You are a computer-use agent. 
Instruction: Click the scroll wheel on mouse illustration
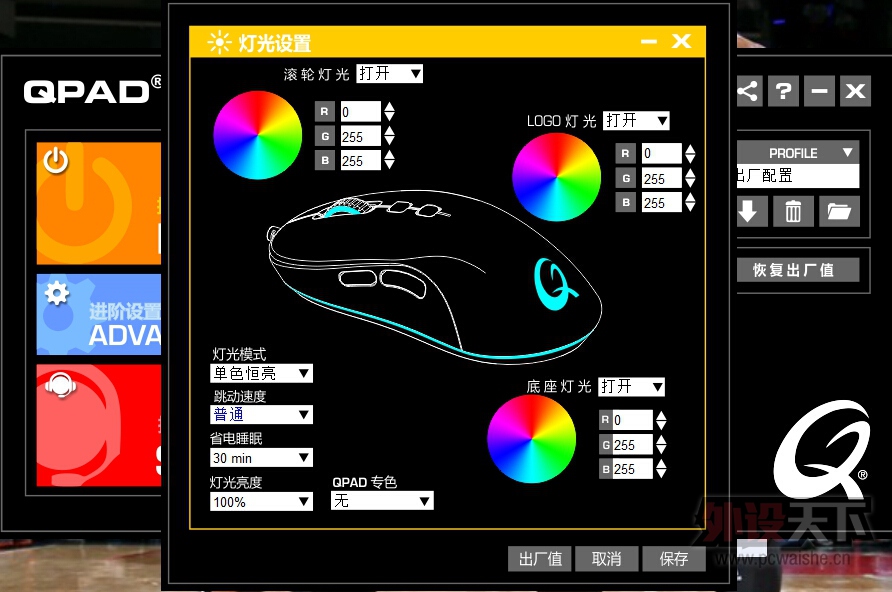346,208
